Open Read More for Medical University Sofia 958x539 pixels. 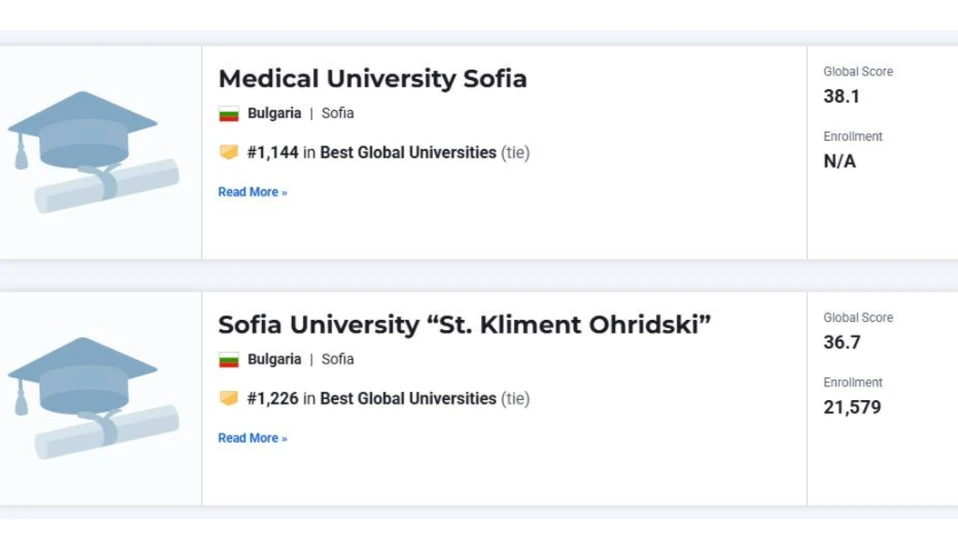tap(252, 192)
